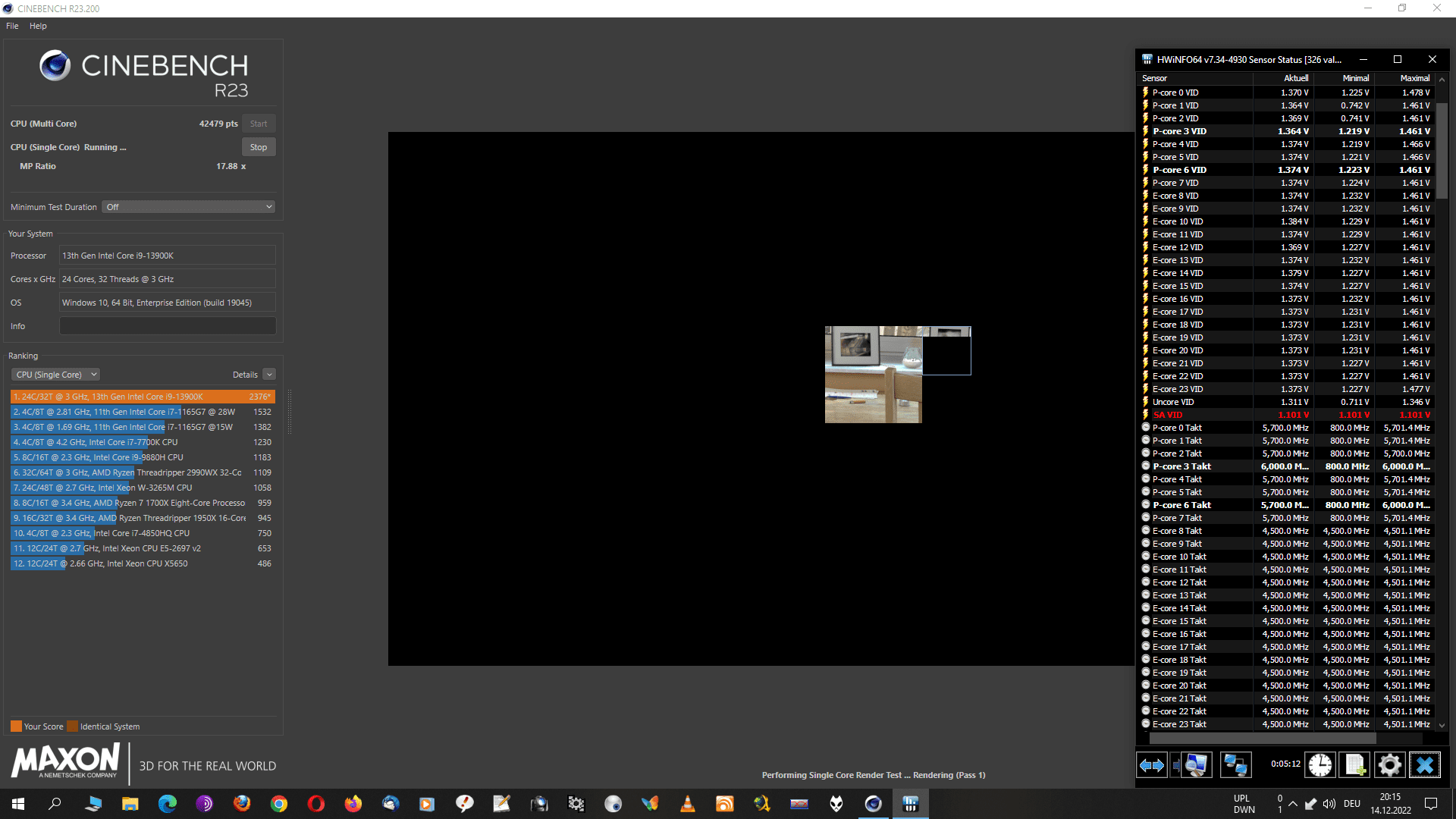
Task: Launch Microsoft Edge from taskbar
Action: click(168, 804)
